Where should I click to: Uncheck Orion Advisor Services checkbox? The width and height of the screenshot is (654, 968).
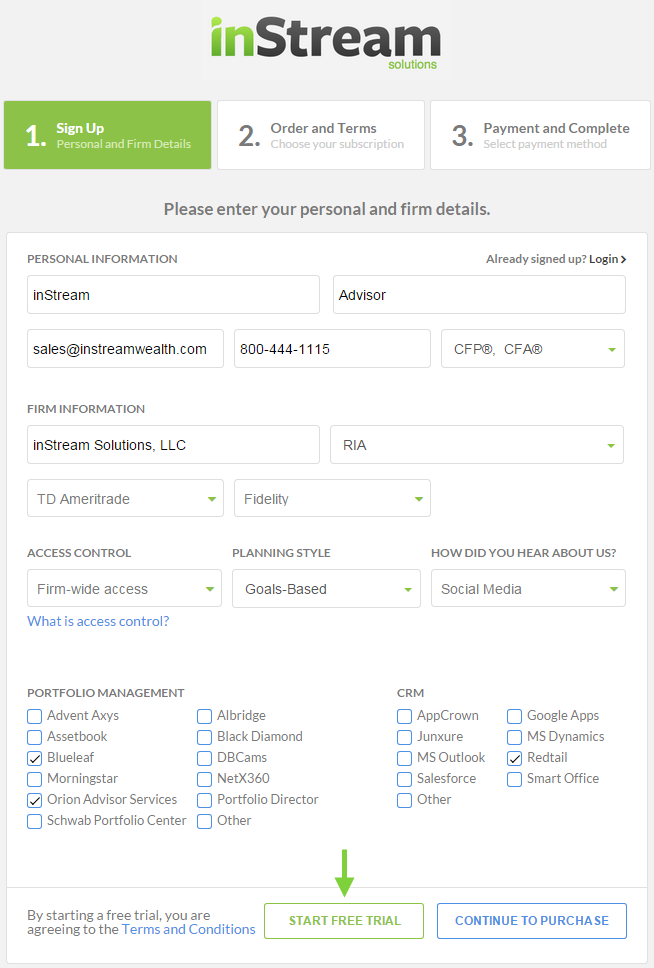pyautogui.click(x=35, y=800)
